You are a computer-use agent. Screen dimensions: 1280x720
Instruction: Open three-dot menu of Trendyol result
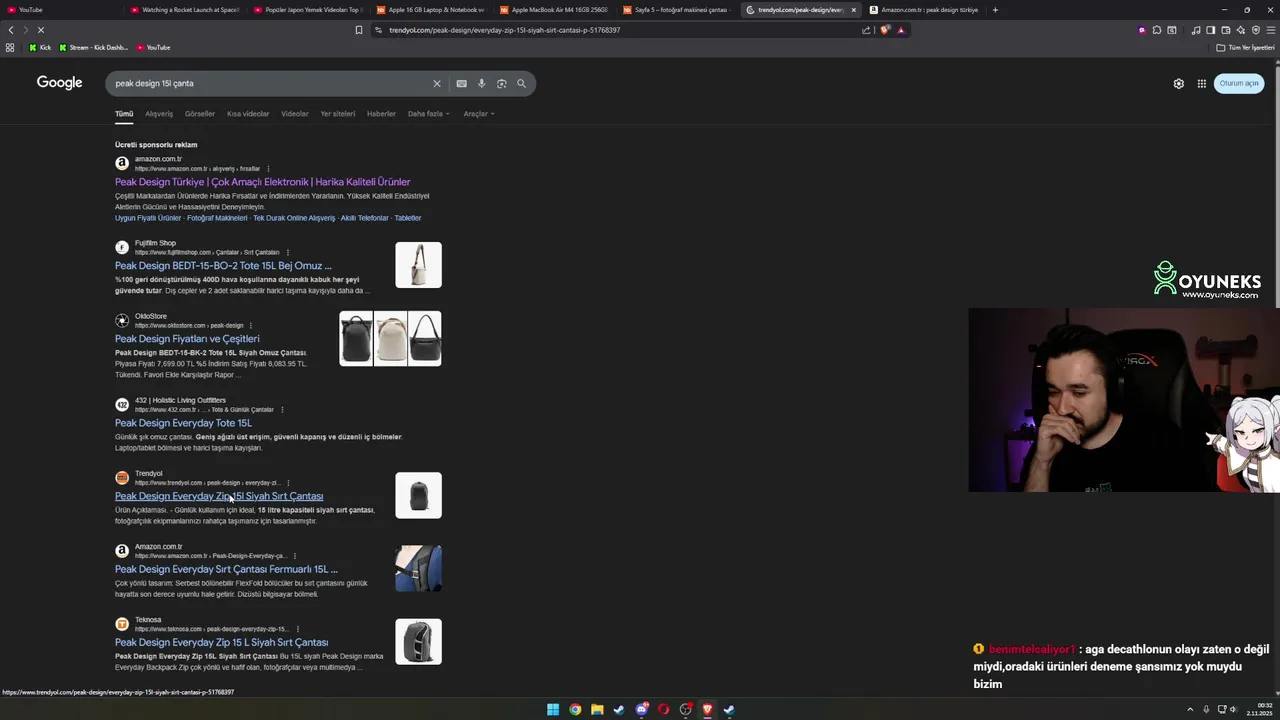pyautogui.click(x=289, y=483)
